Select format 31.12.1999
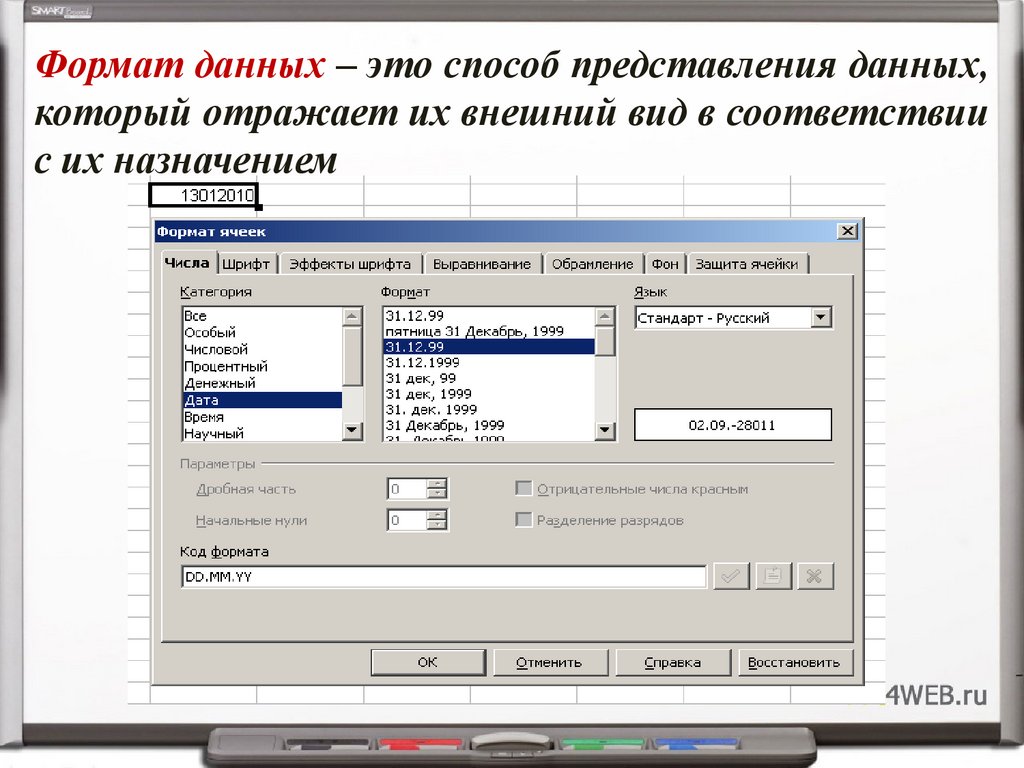 click(489, 362)
